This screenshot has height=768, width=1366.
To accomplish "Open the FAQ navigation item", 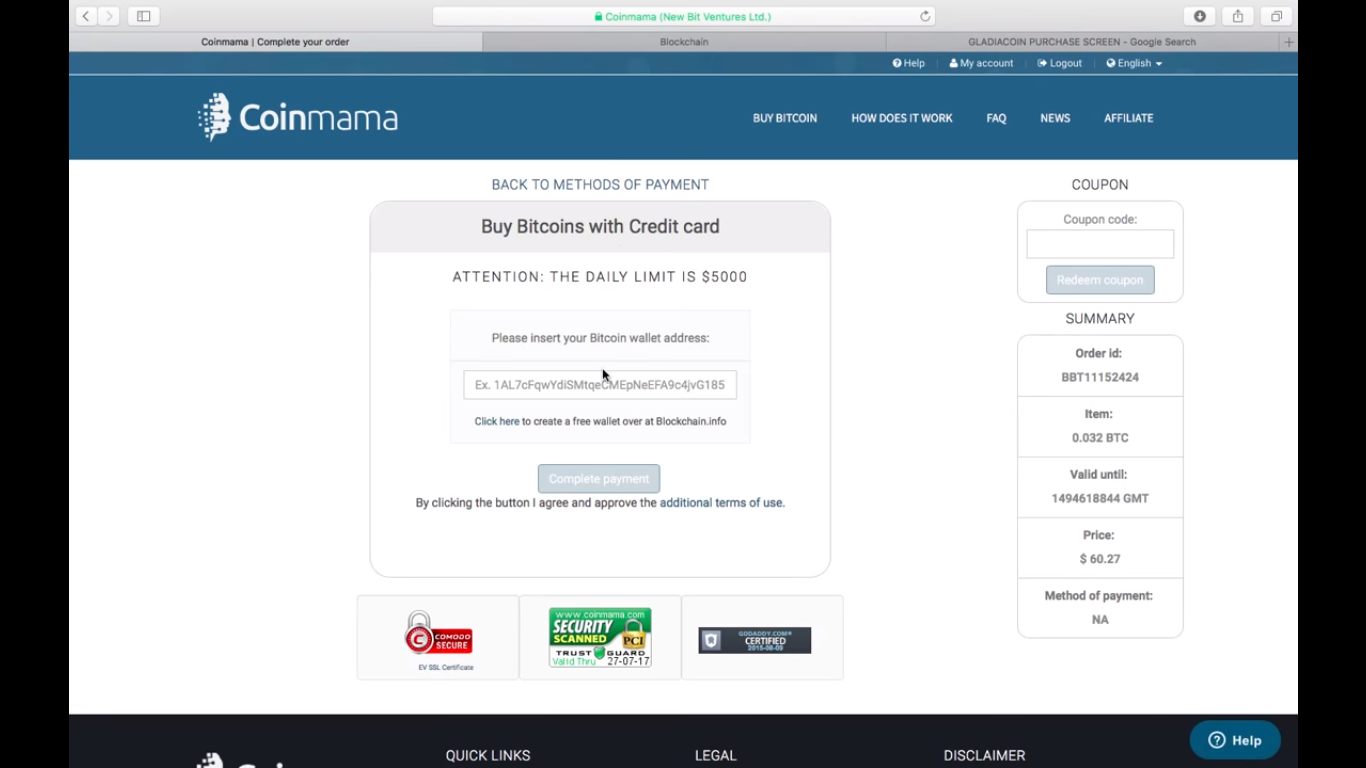I will pyautogui.click(x=996, y=118).
